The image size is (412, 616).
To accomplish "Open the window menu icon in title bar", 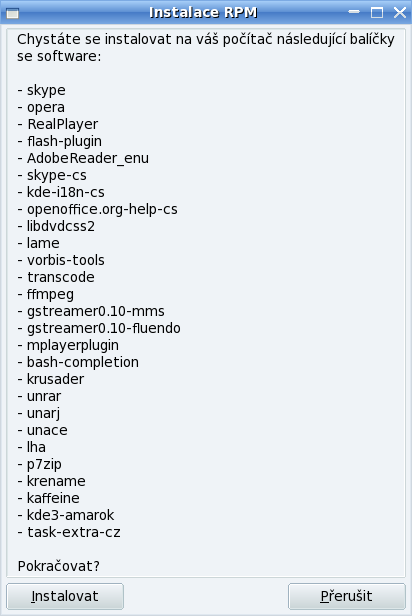I will [13, 13].
